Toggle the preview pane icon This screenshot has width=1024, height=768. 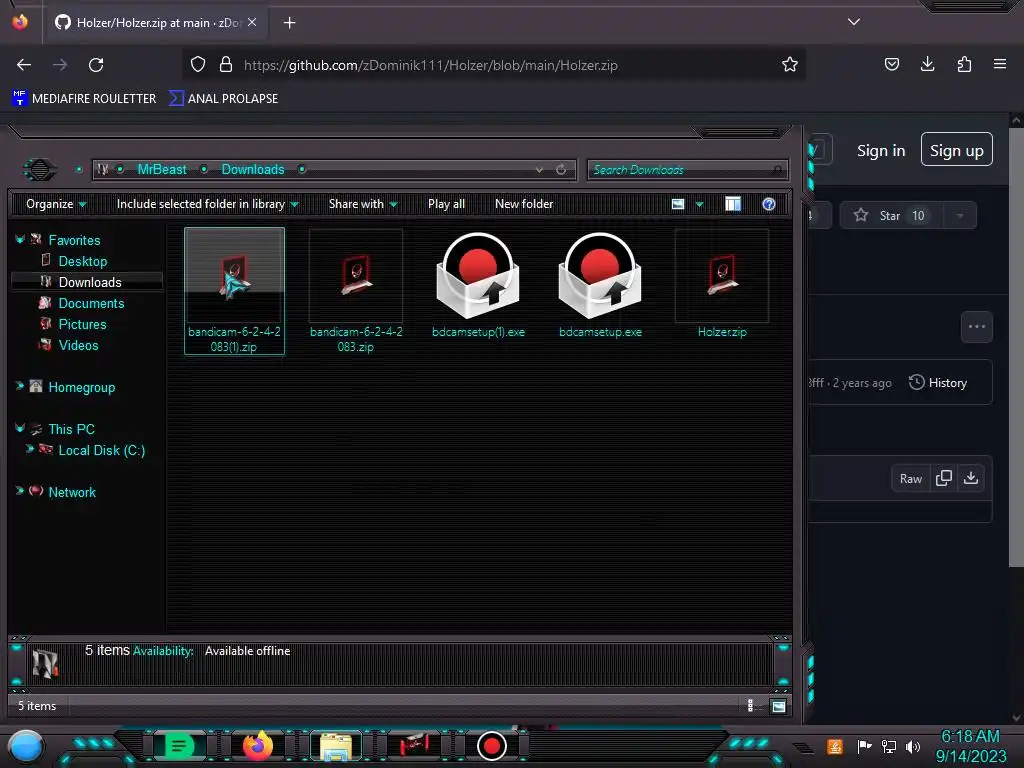click(733, 204)
